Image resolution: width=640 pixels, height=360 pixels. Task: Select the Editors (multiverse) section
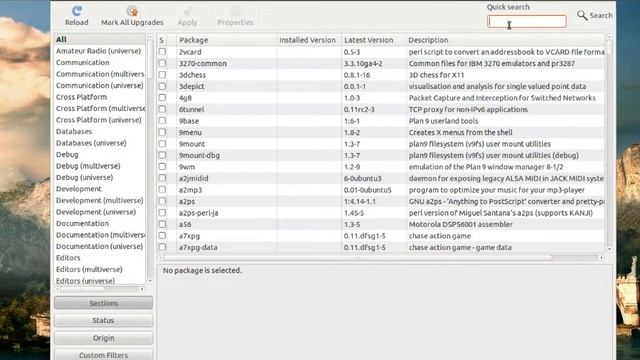coord(89,269)
